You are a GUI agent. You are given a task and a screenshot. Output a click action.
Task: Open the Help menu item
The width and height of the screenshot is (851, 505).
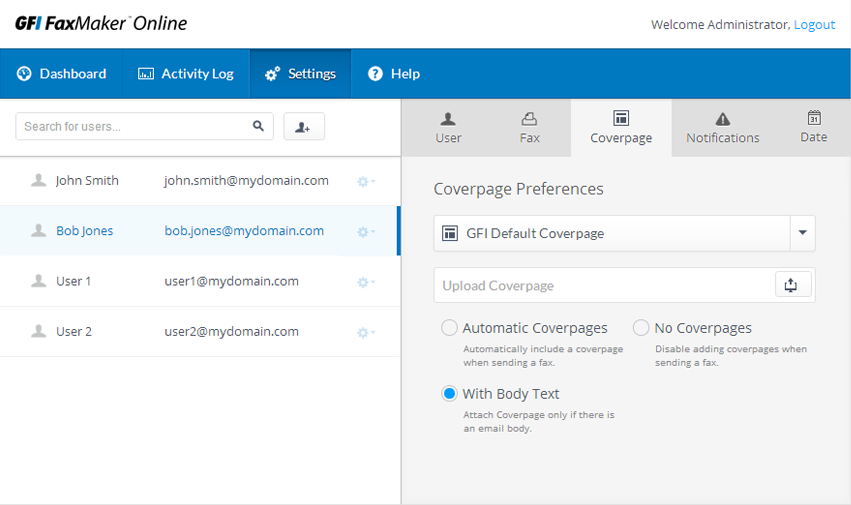(394, 74)
